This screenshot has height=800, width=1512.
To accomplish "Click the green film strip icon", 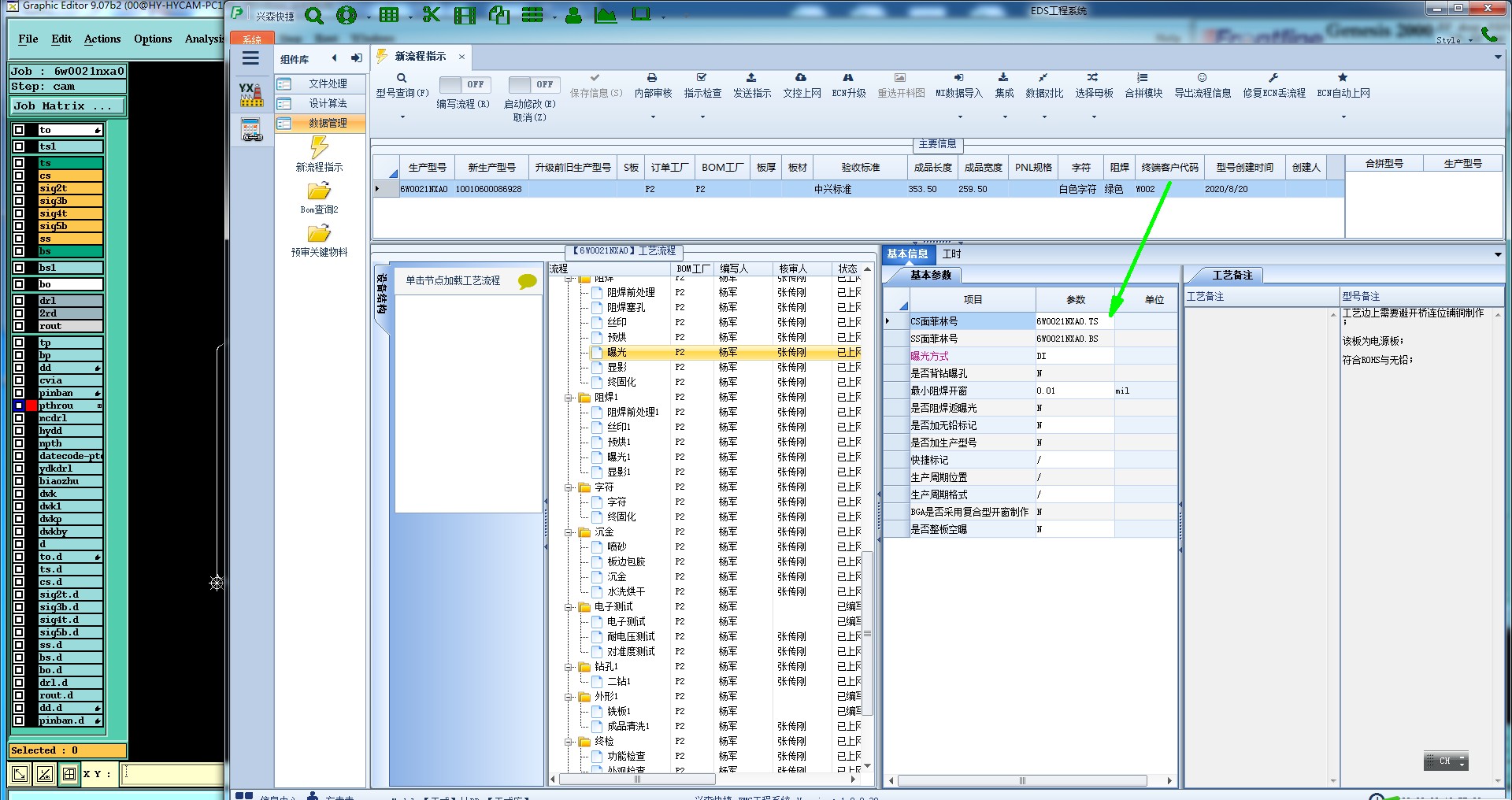I will tap(465, 15).
